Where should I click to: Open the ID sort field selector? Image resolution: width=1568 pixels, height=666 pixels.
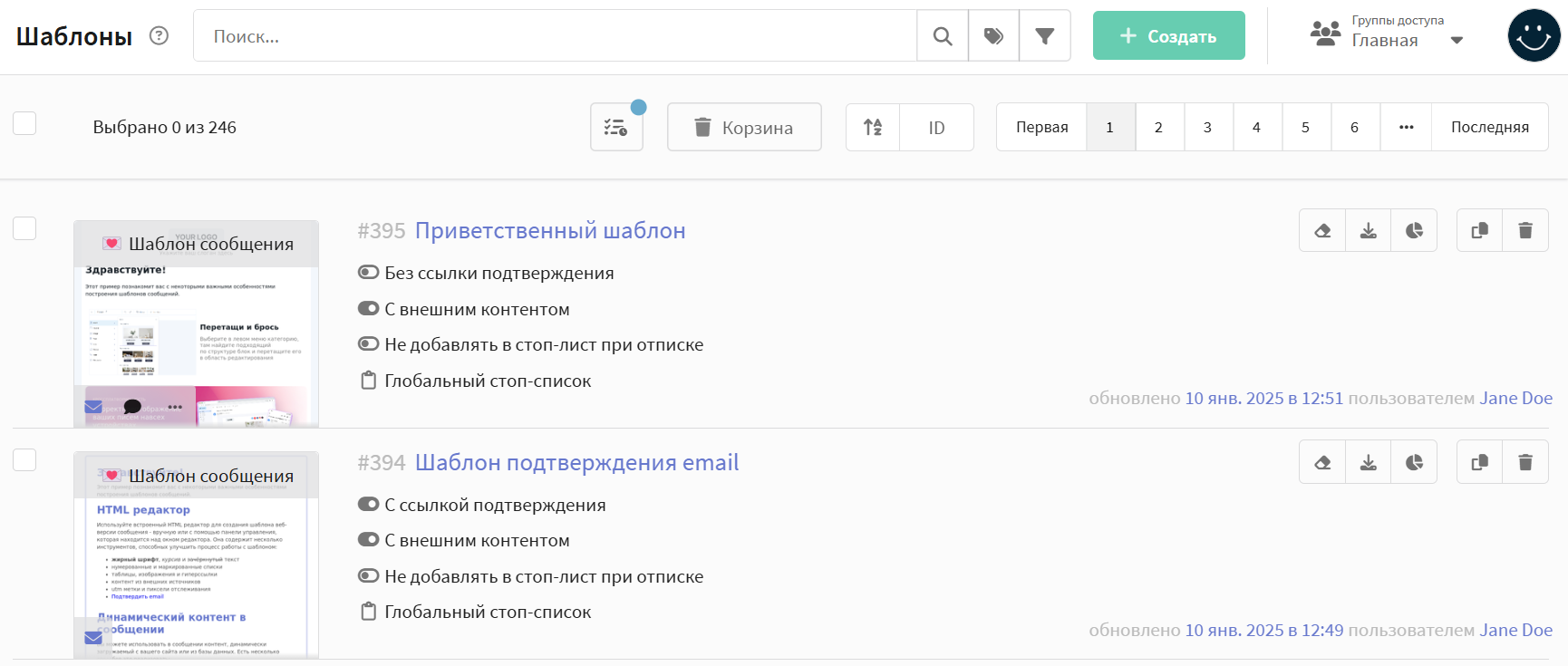[x=936, y=127]
